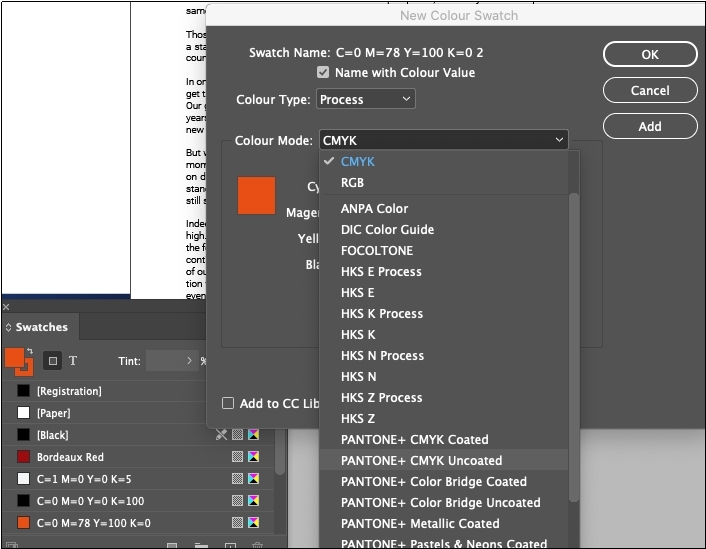This screenshot has height=549, width=706.
Task: Toggle Name with Colour Value checkbox
Action: (x=323, y=73)
